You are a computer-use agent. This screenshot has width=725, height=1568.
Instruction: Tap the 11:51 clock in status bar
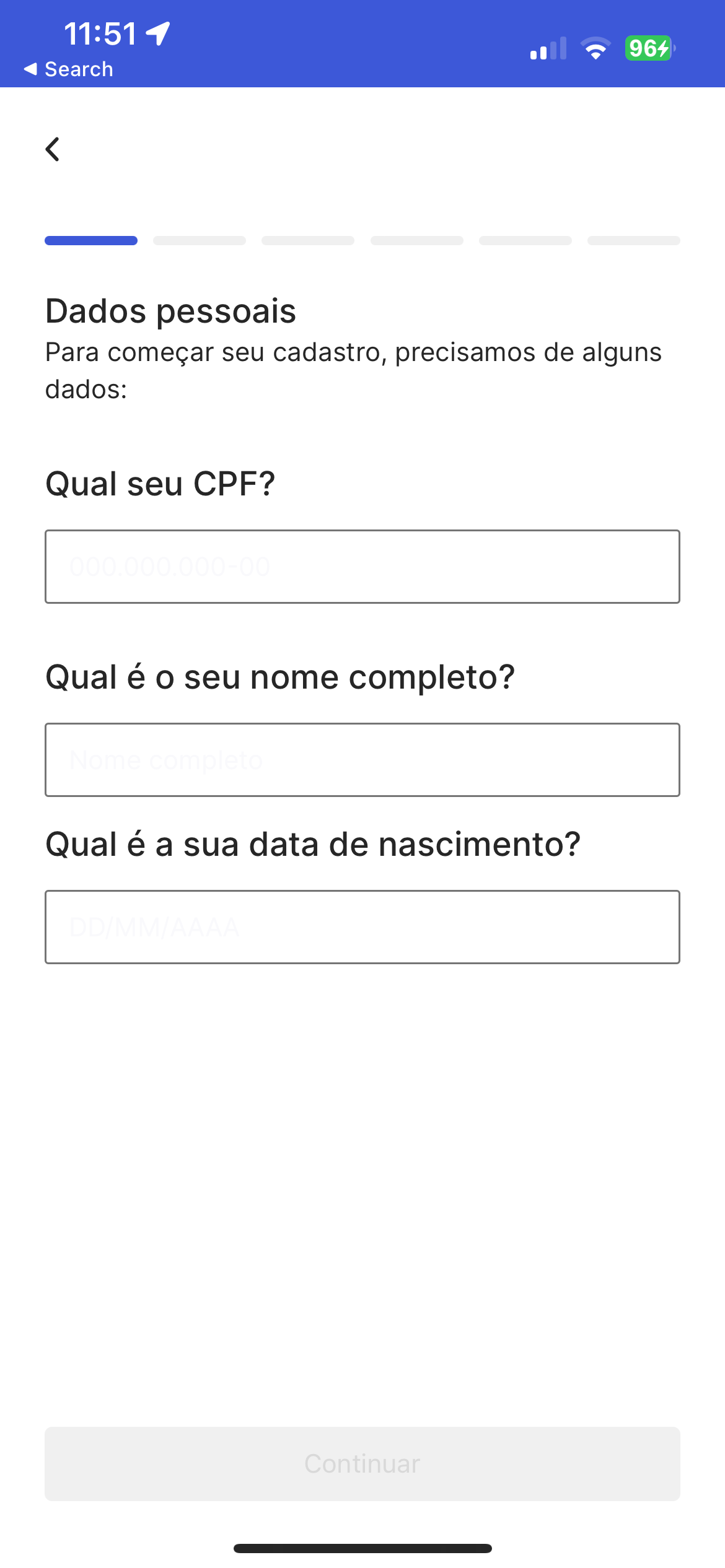[x=100, y=33]
